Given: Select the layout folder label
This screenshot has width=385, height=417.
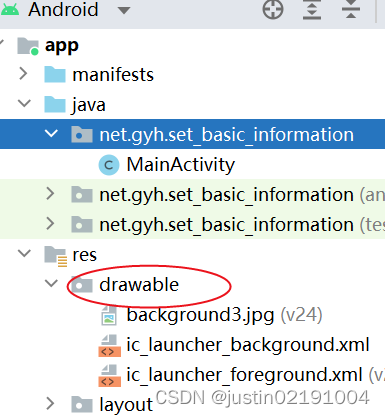Looking at the screenshot, I should point(126,405).
